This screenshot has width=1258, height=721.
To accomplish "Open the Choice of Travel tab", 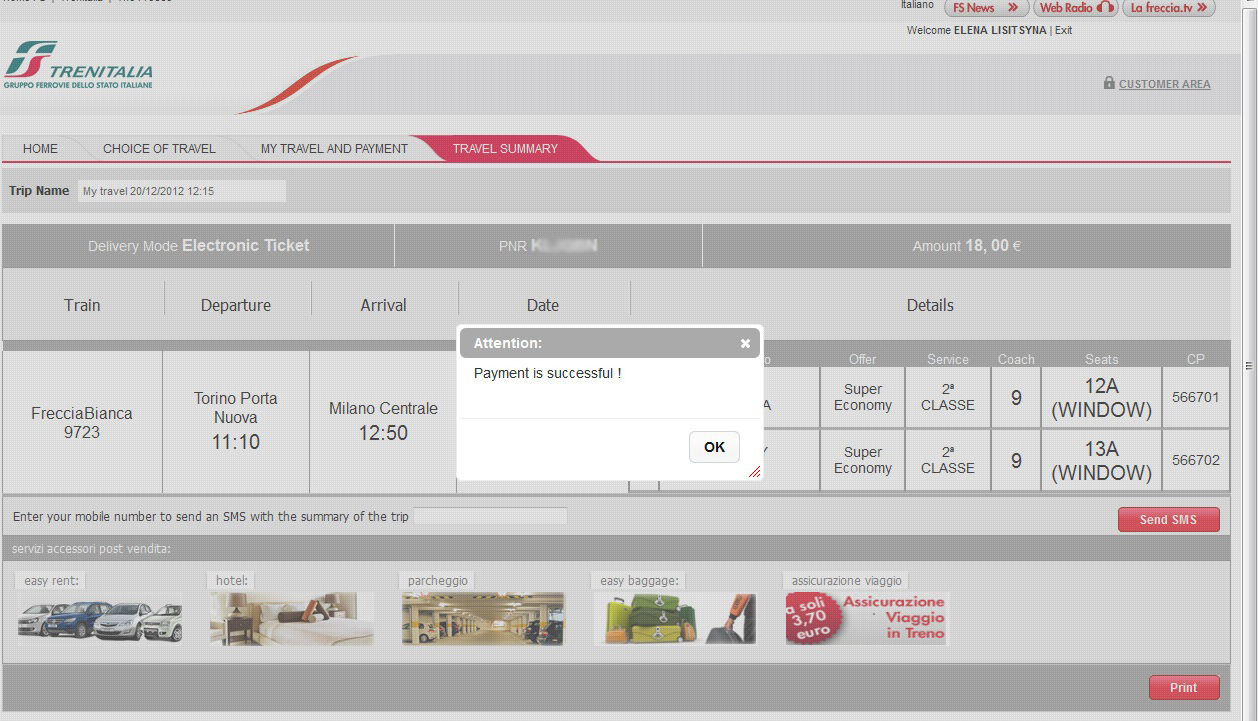I will [x=159, y=148].
